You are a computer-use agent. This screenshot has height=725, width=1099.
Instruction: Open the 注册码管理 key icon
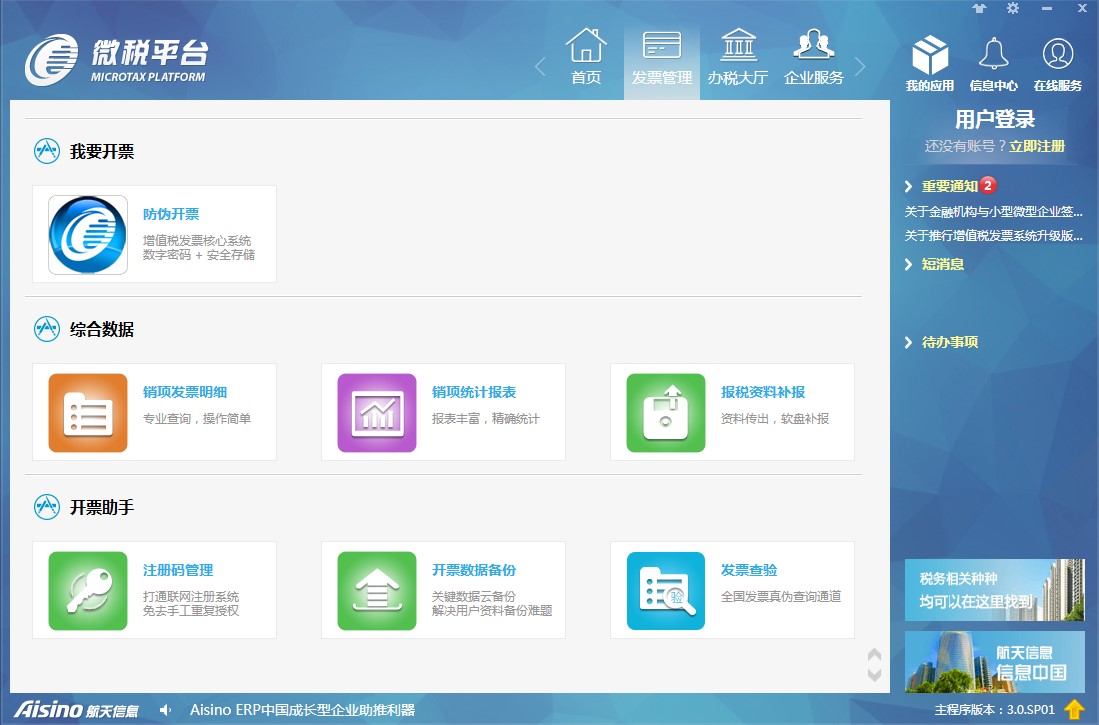coord(88,591)
